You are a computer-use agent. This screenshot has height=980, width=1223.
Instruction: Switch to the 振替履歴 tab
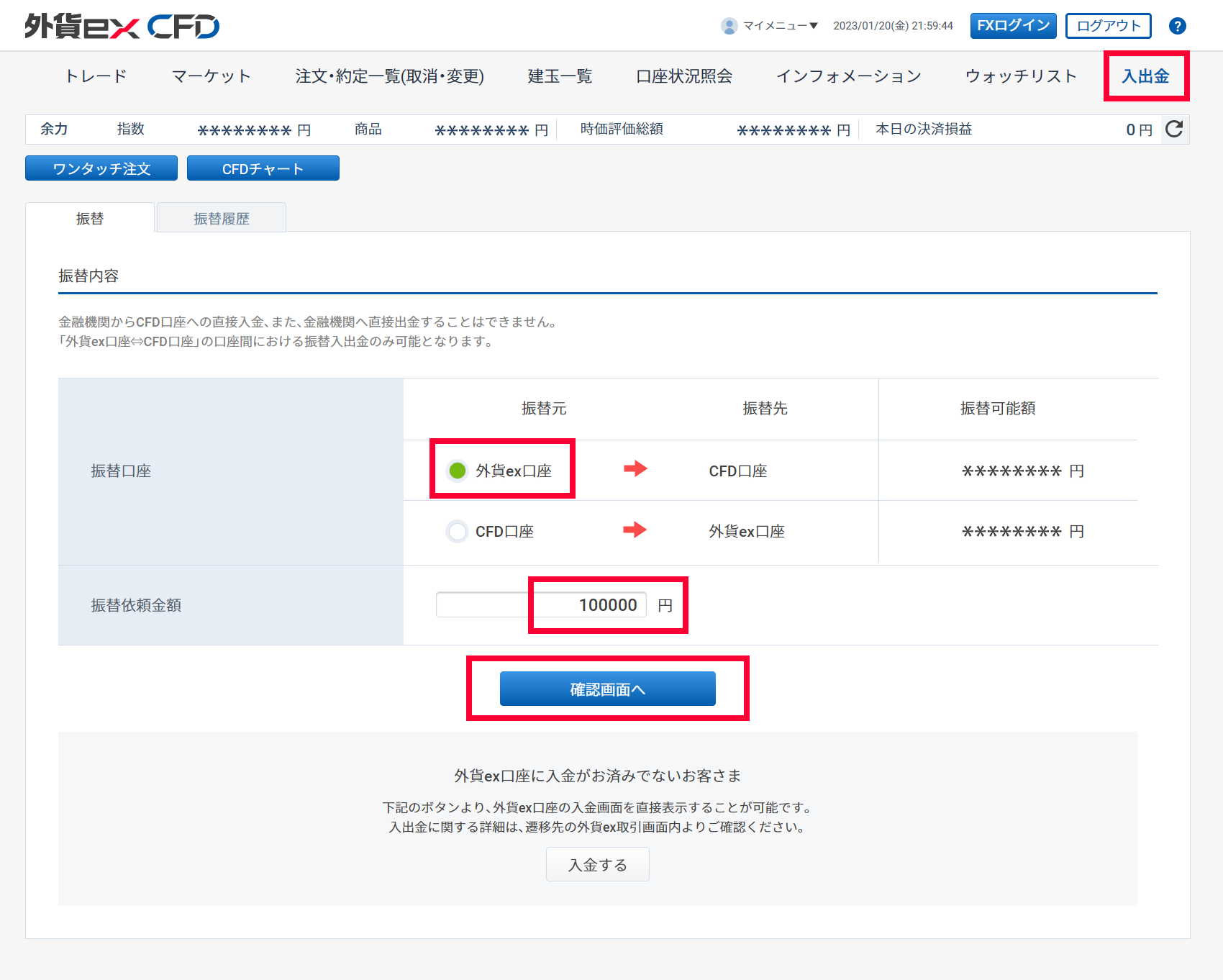(x=222, y=219)
